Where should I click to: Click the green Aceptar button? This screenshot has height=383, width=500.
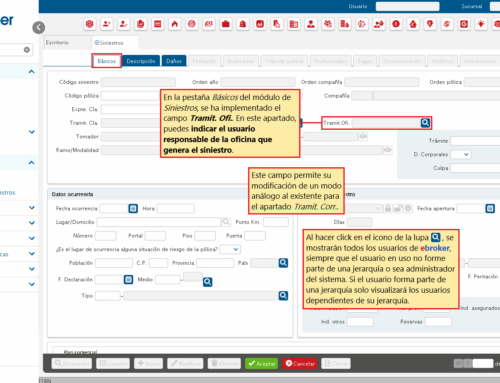coord(262,363)
